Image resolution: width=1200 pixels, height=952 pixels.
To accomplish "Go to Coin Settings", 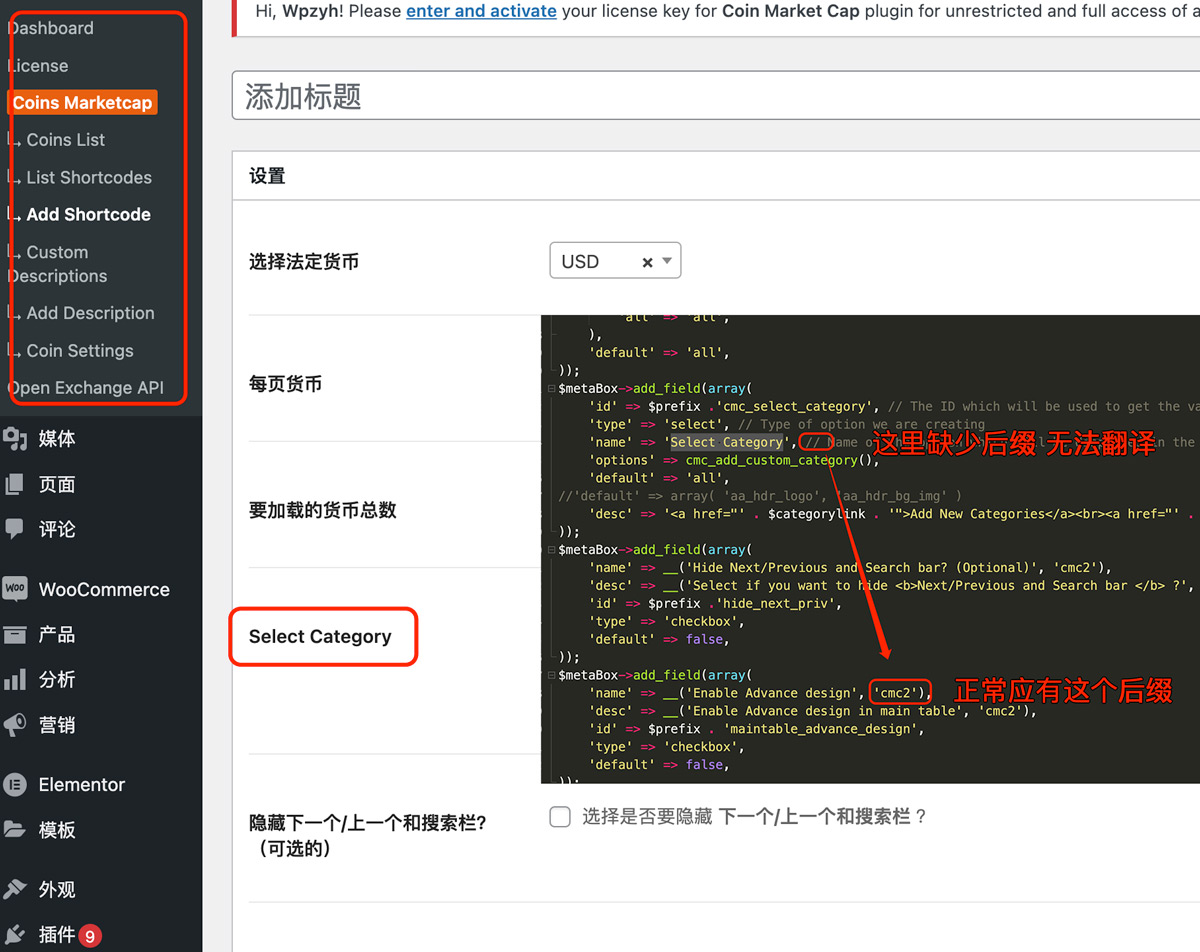I will click(x=80, y=351).
